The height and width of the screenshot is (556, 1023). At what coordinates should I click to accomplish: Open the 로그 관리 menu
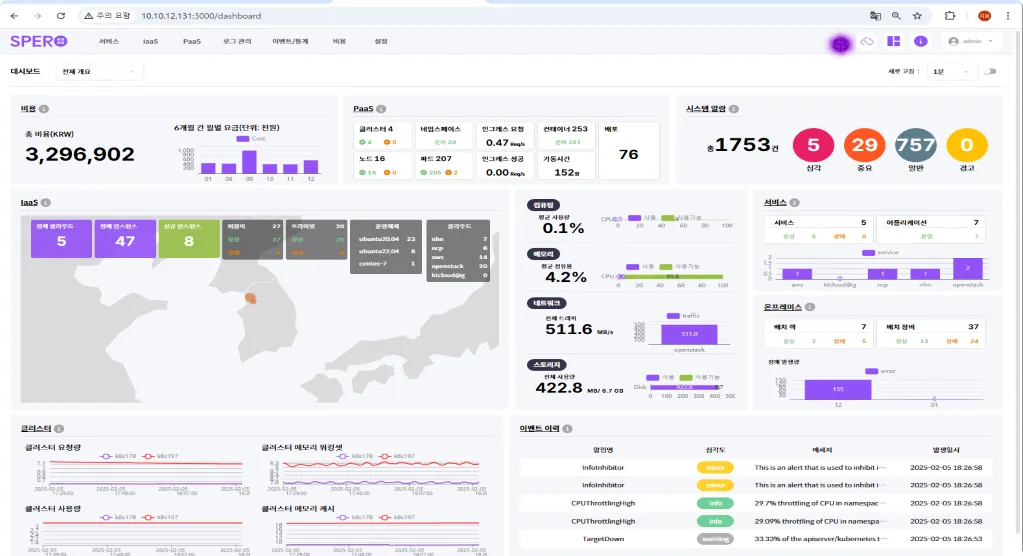pos(237,41)
